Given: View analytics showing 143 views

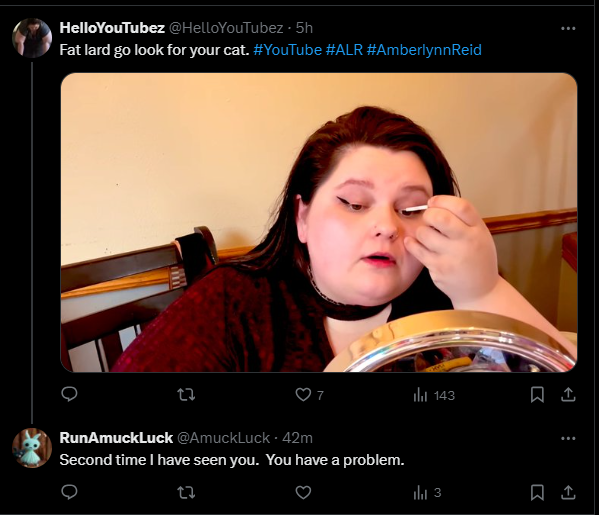Looking at the screenshot, I should [x=434, y=395].
